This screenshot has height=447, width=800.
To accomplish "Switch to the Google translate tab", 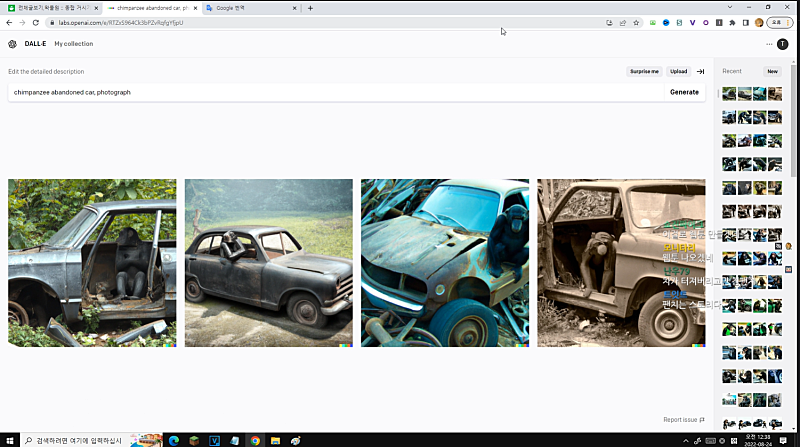I will 250,8.
